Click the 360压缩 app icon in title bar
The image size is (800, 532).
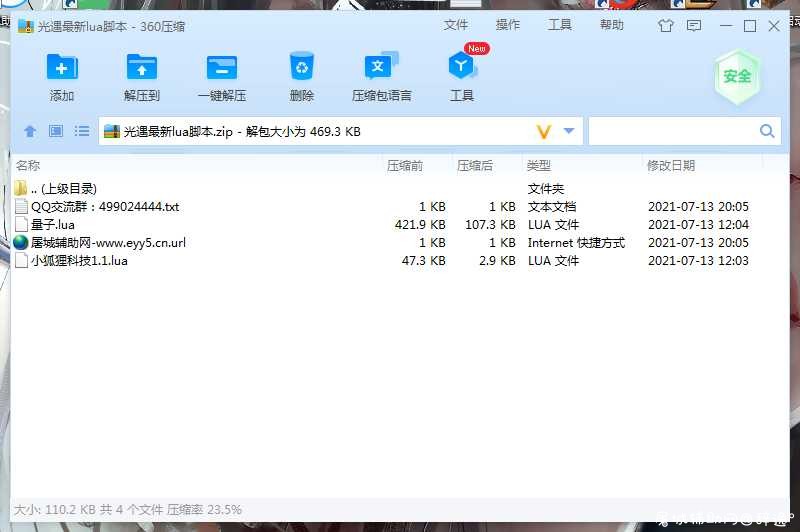26,26
